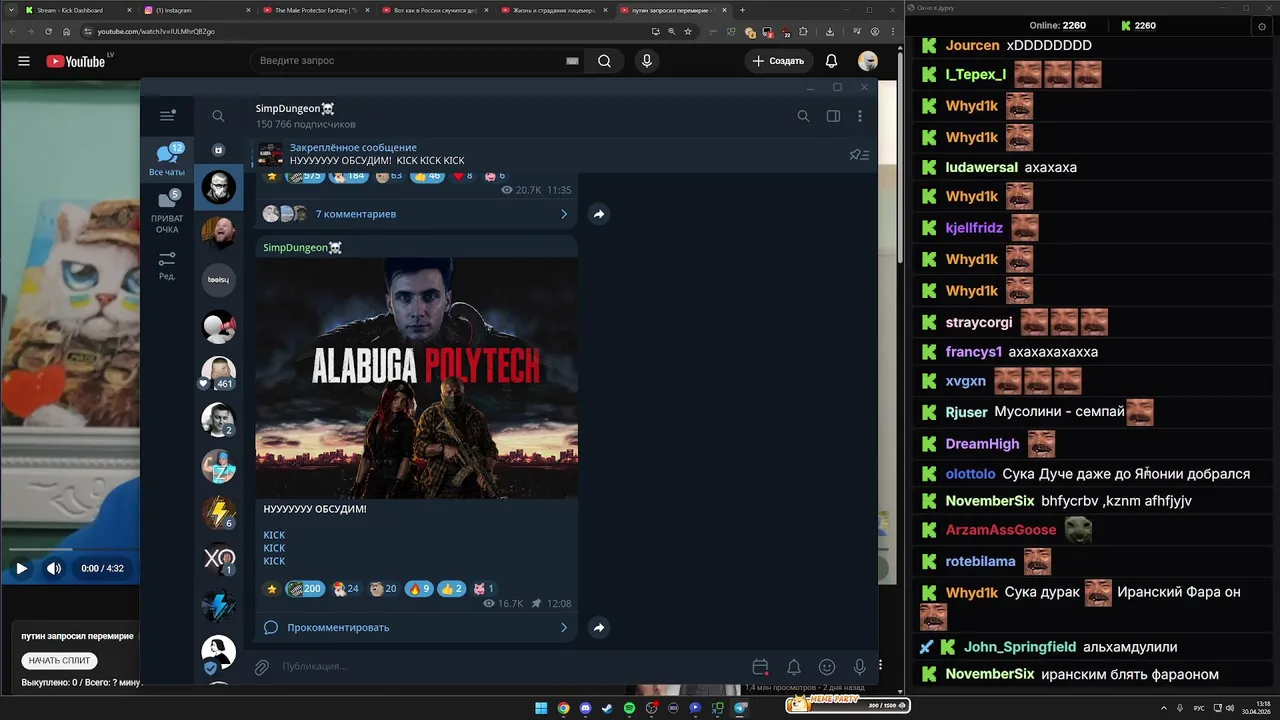
Task: Open Windows Start menu
Action: 541,708
